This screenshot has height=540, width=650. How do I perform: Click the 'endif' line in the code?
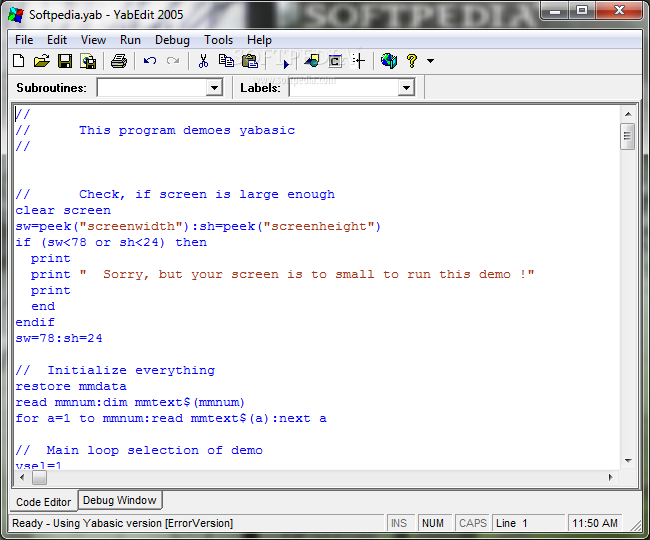[x=35, y=322]
